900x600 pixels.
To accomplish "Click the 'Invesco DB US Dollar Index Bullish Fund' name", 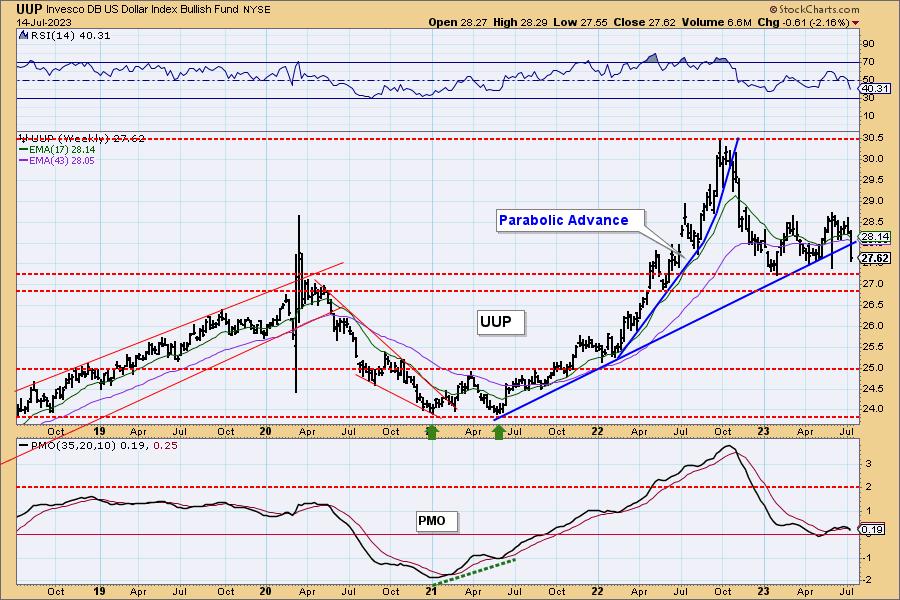I will tap(143, 9).
